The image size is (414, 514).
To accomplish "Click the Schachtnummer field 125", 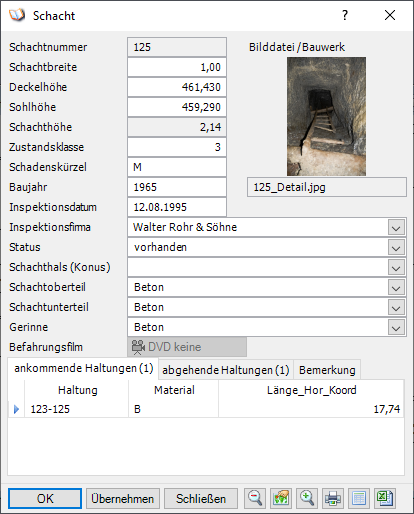I will pos(177,47).
